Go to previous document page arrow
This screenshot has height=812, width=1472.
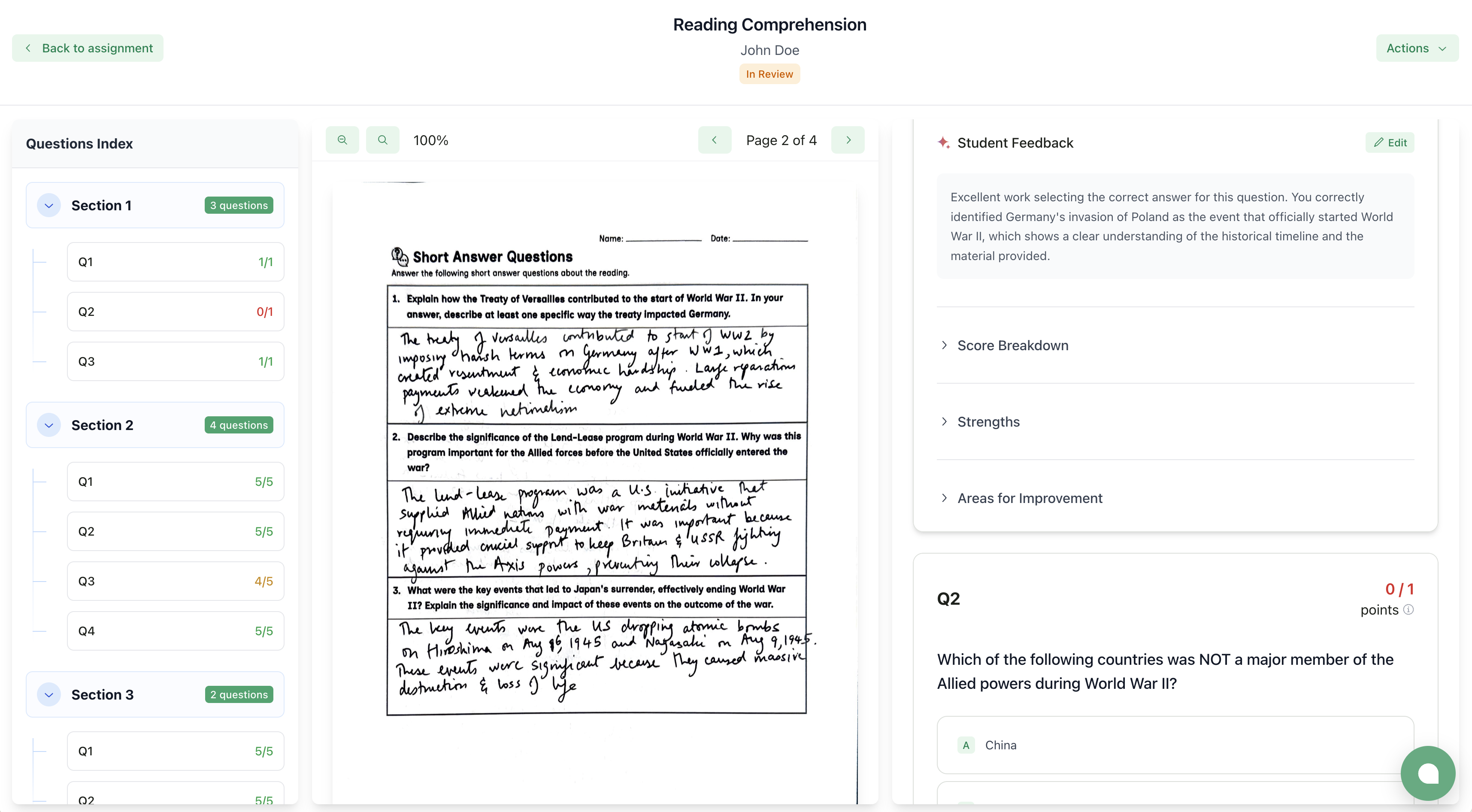tap(714, 140)
